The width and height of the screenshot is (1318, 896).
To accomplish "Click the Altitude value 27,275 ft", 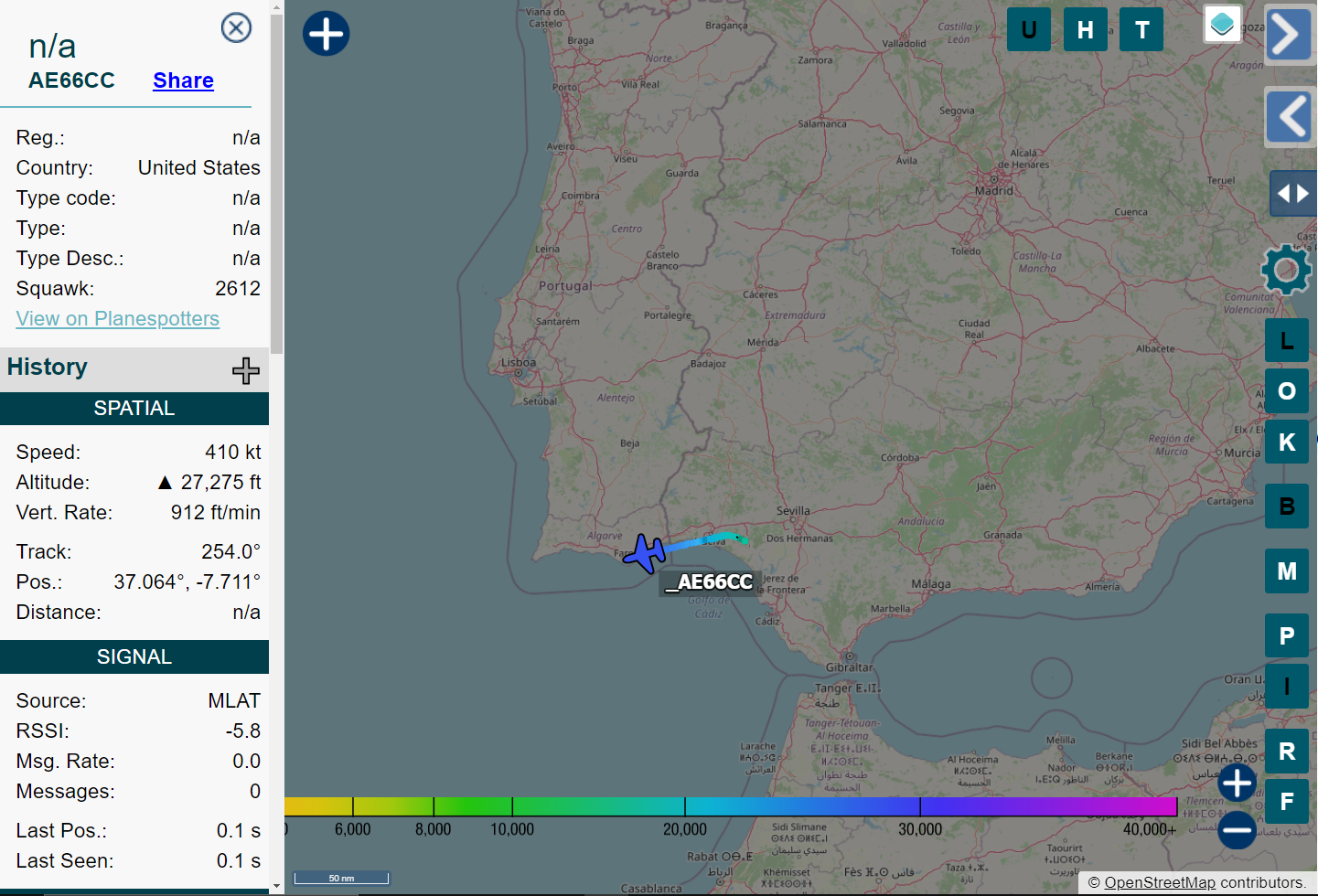I will (x=209, y=483).
